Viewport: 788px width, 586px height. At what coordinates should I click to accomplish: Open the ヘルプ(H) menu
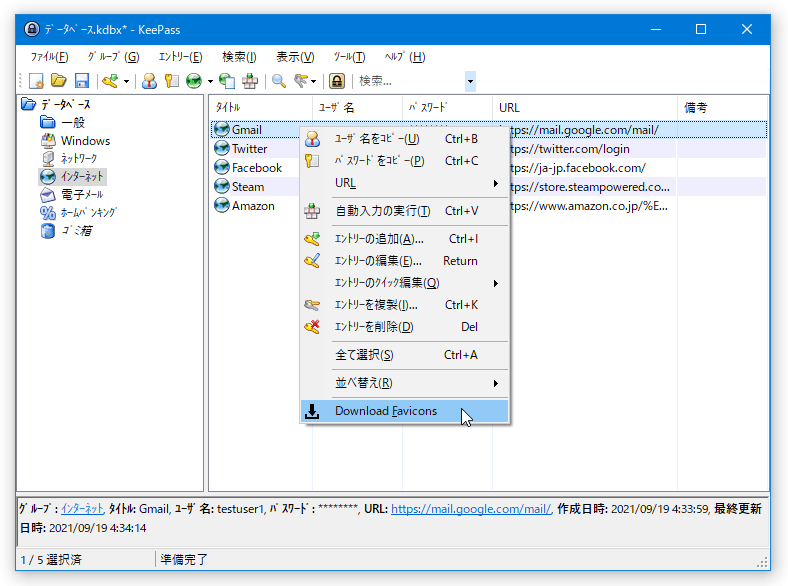(x=405, y=57)
